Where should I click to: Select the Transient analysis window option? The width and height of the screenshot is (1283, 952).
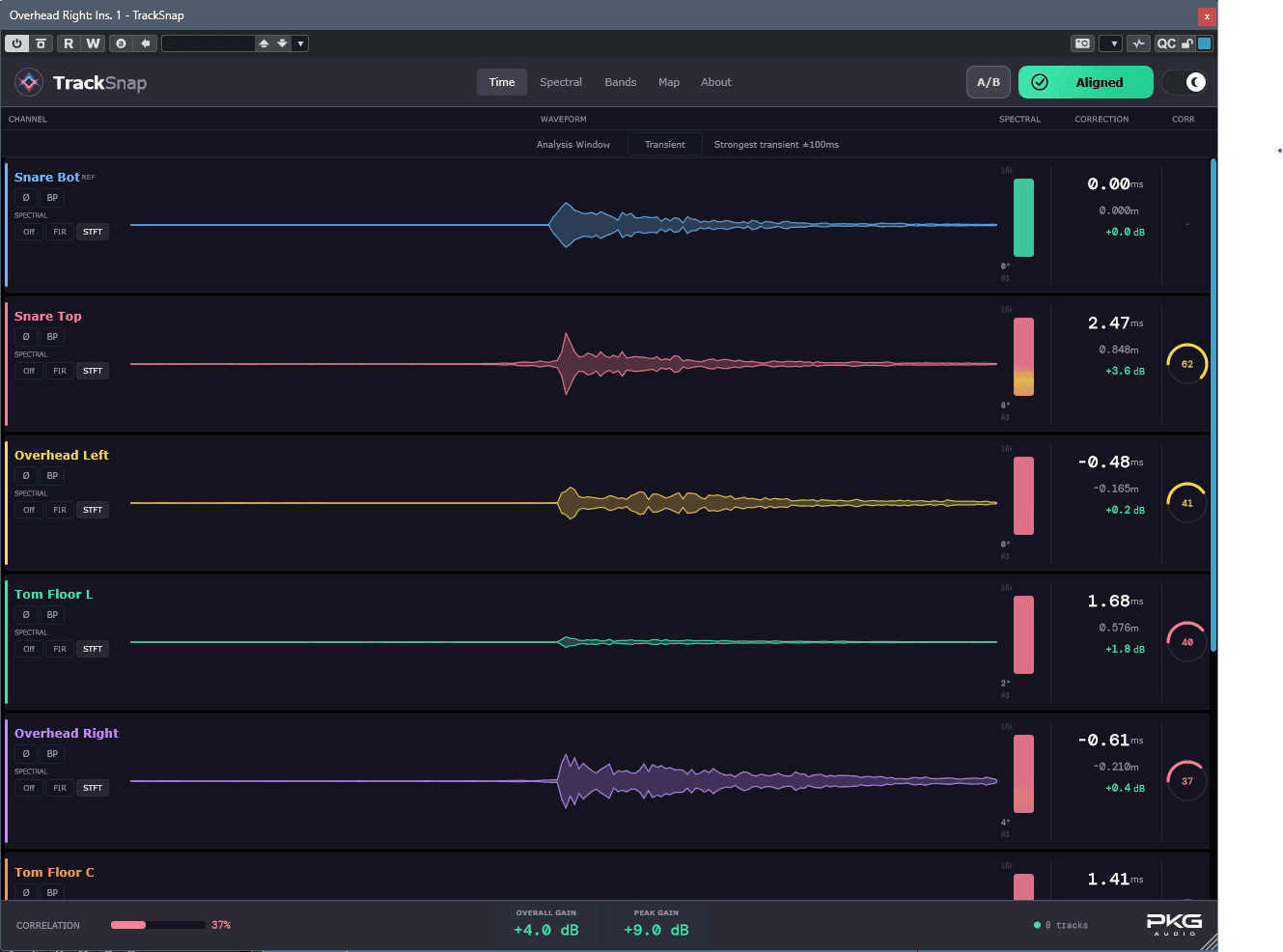[x=665, y=145]
